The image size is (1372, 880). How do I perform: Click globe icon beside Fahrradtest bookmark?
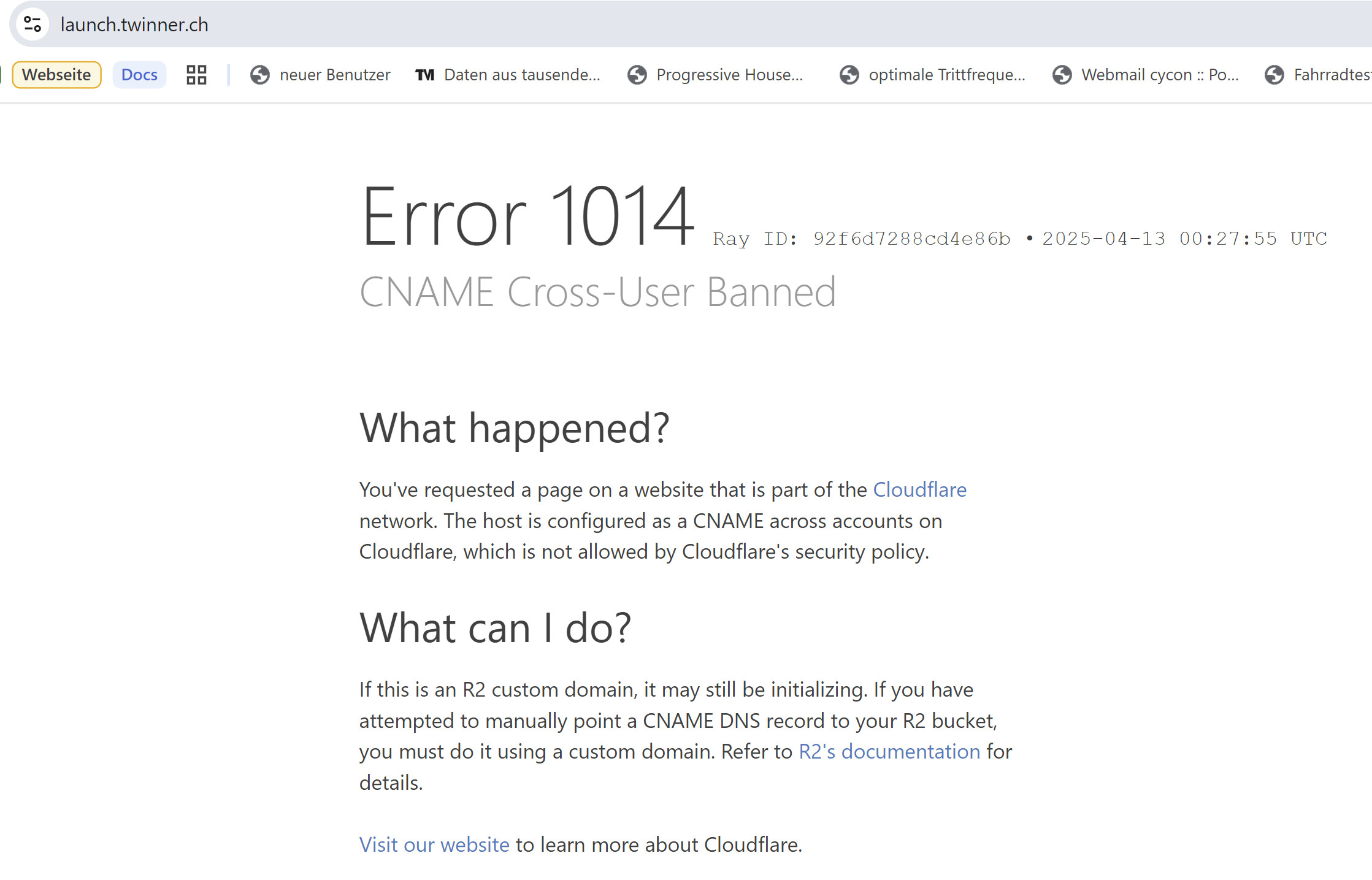[1274, 75]
